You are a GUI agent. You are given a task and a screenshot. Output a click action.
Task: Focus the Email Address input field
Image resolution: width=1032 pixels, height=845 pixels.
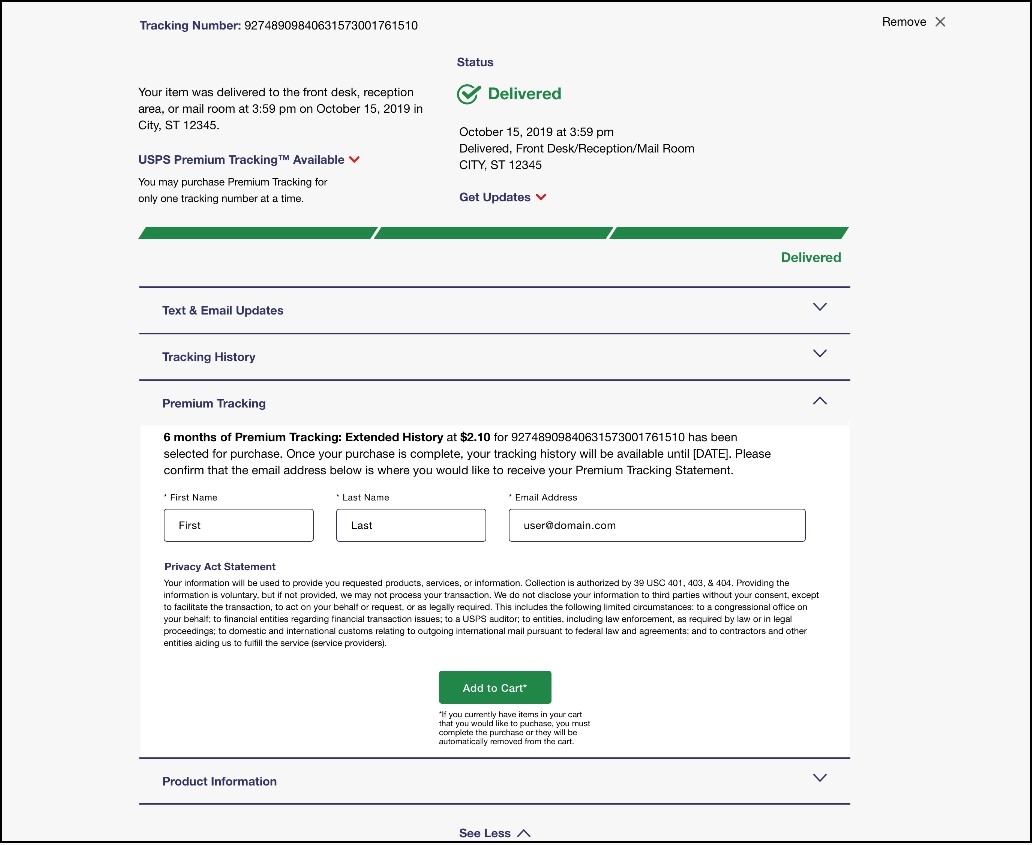(658, 525)
